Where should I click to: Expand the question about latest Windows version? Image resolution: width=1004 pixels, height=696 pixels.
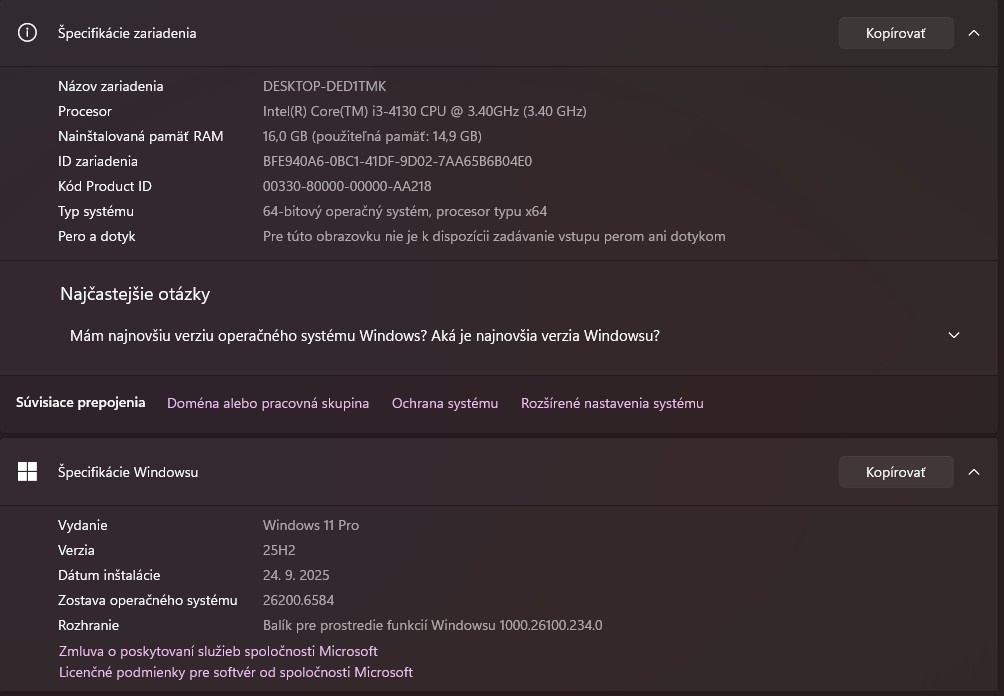953,335
